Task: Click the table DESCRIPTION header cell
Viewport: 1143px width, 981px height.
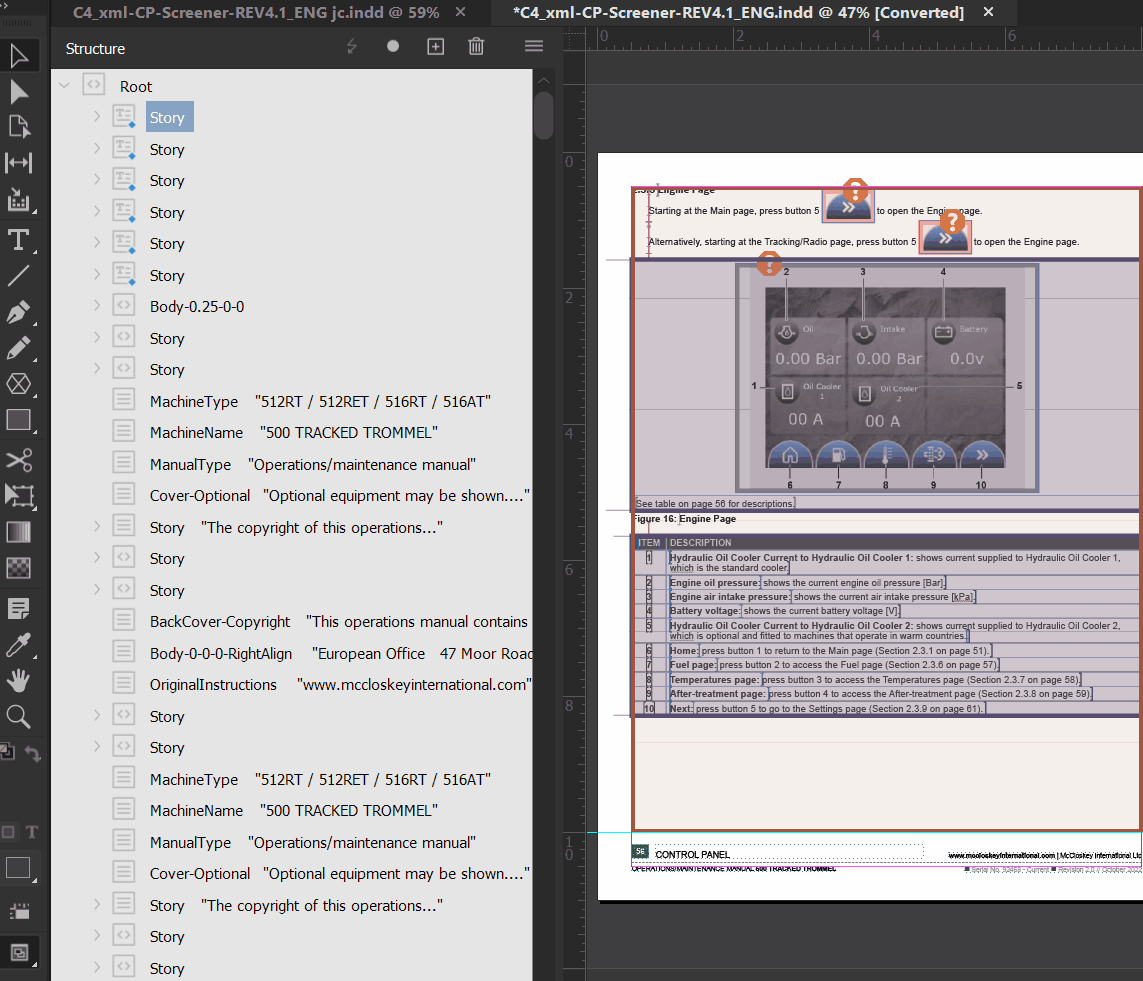Action: pos(700,543)
